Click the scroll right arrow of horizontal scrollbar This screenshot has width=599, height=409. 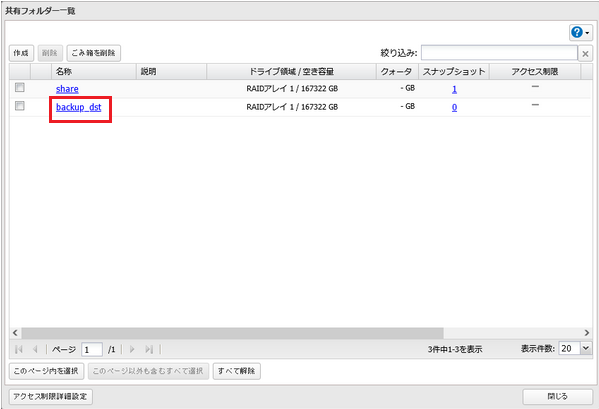tap(586, 333)
